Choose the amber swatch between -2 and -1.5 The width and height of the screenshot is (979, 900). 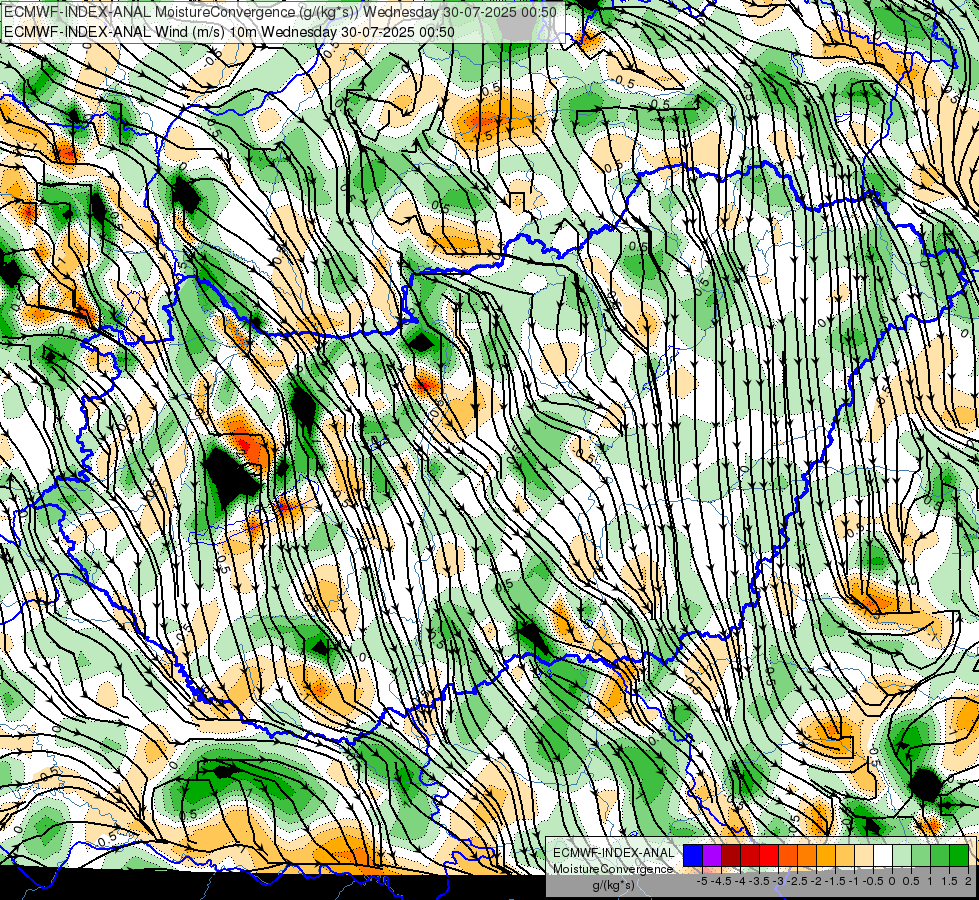click(826, 856)
